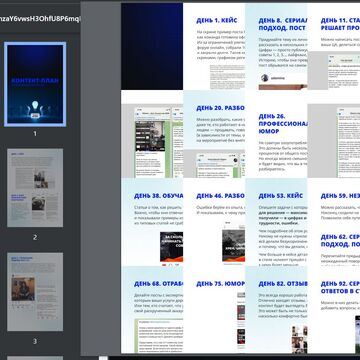Click the ДЕНЬ 92 heading
Viewport: 360px width, 360px height.
(340, 288)
